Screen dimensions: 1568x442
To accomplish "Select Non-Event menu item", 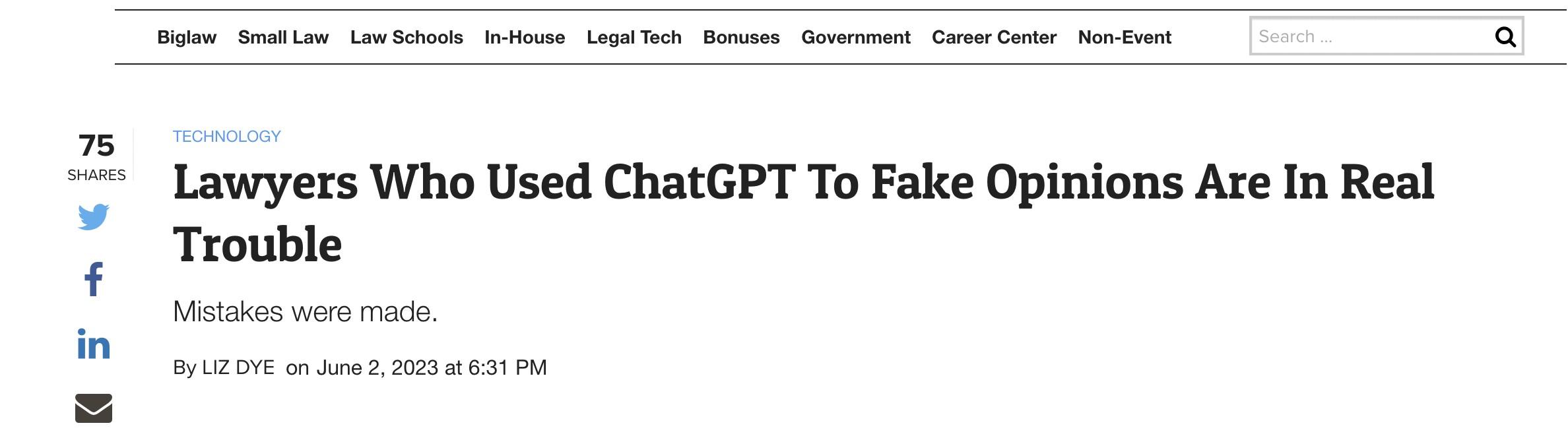I will (1125, 38).
